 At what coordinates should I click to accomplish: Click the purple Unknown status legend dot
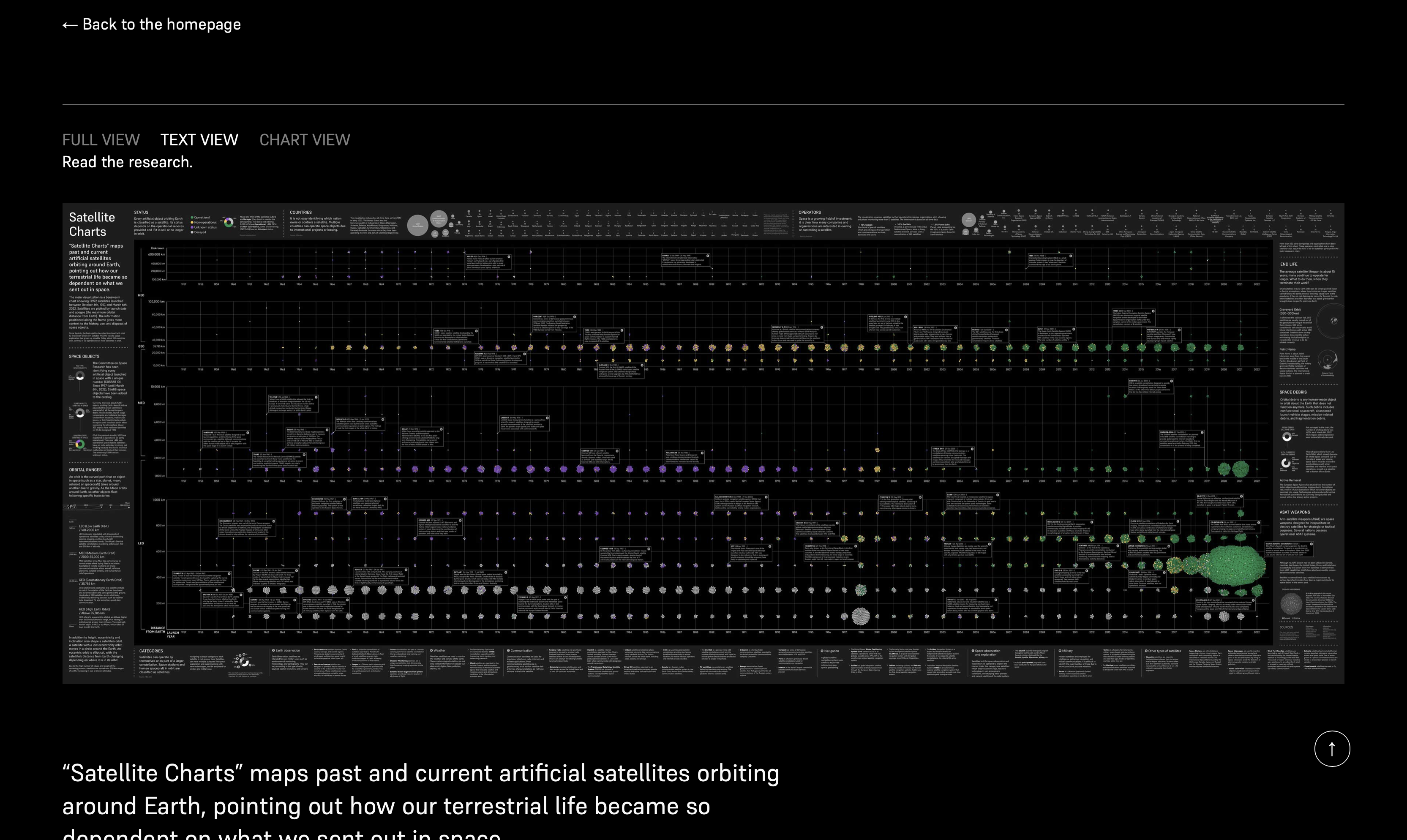(x=192, y=227)
